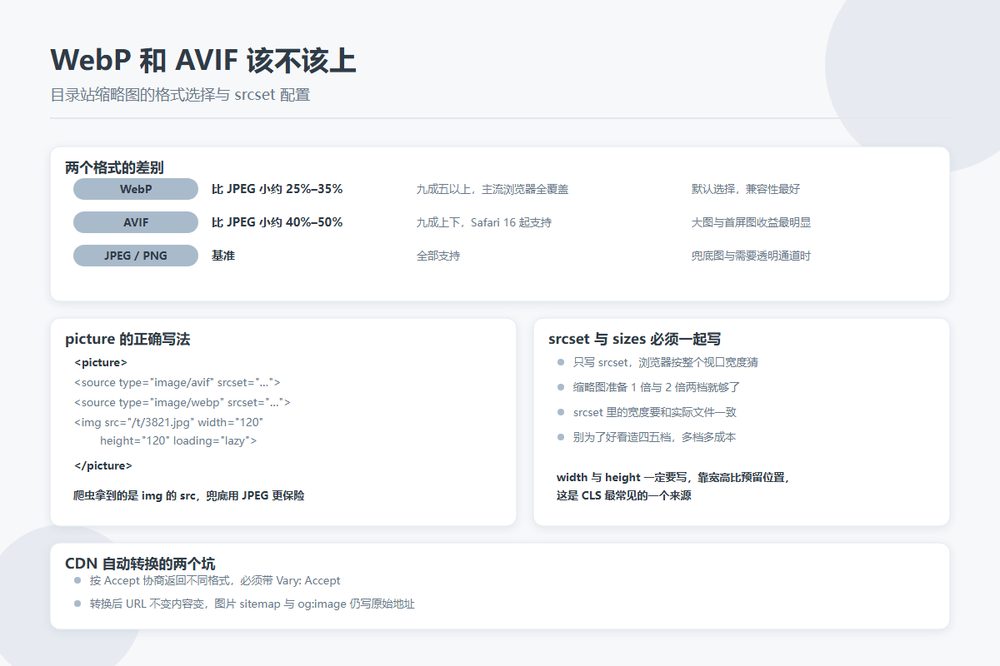1000x666 pixels.
Task: Click bullet '别为了好看造四五档，多档多成本'
Action: pyautogui.click(x=654, y=437)
